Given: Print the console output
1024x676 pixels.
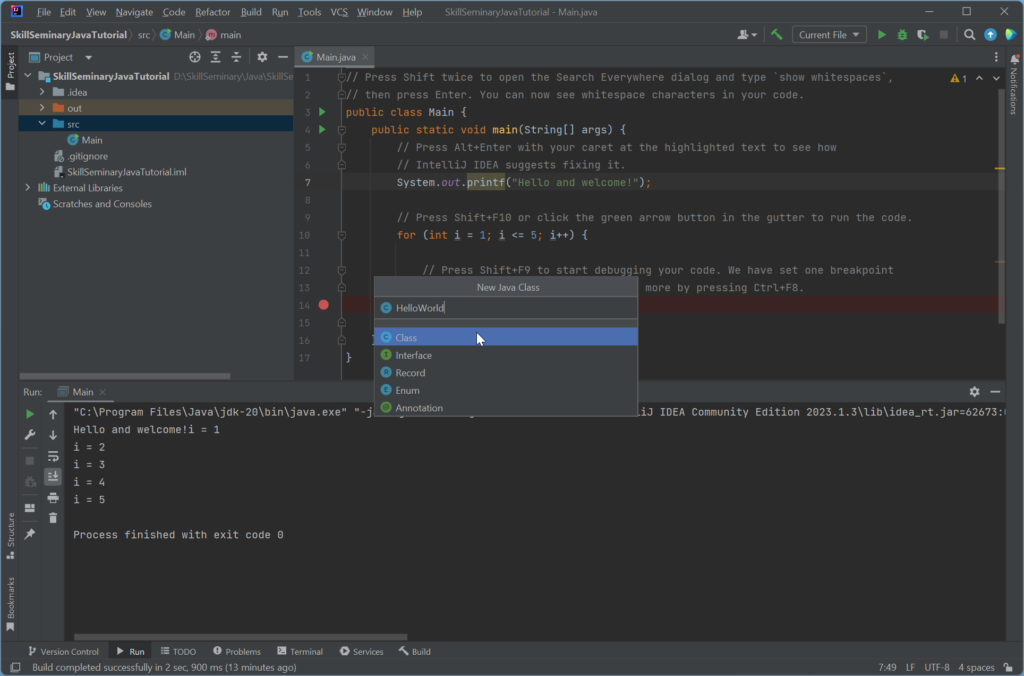Looking at the screenshot, I should [53, 498].
